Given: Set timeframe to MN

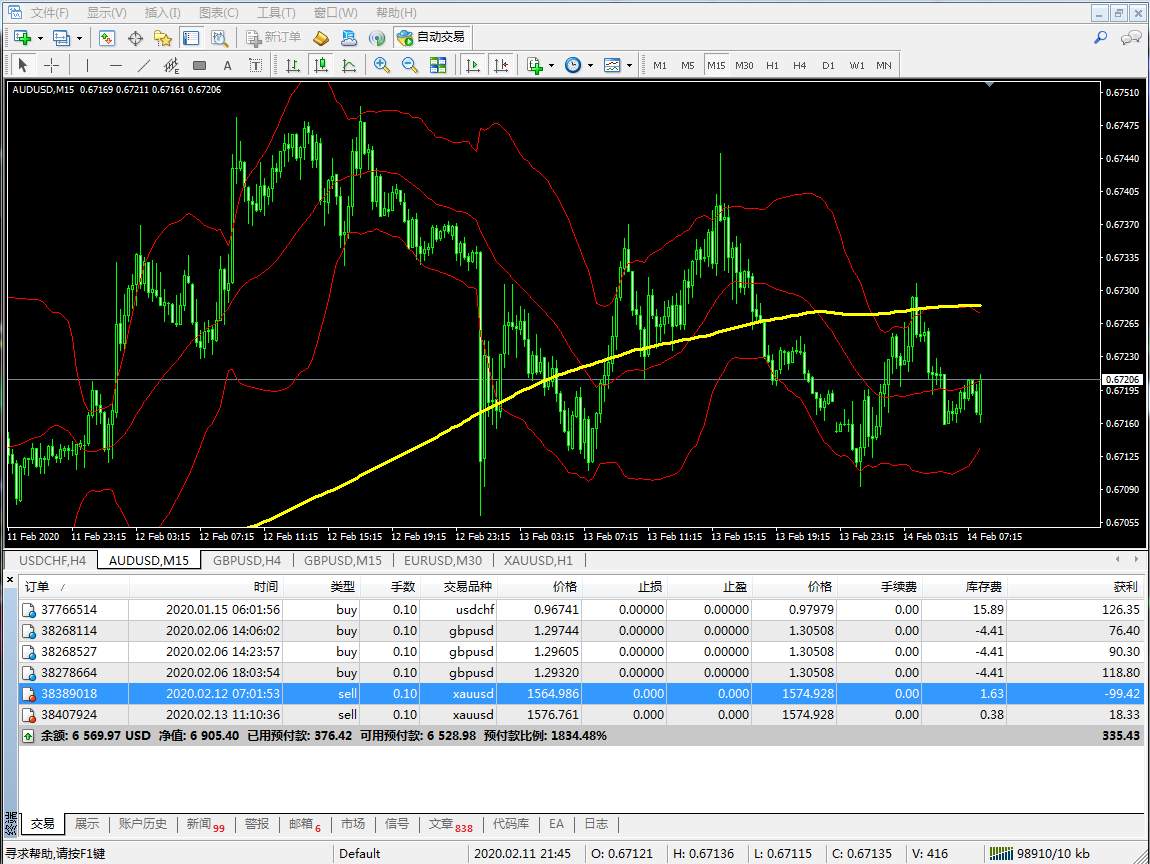Looking at the screenshot, I should pyautogui.click(x=884, y=65).
